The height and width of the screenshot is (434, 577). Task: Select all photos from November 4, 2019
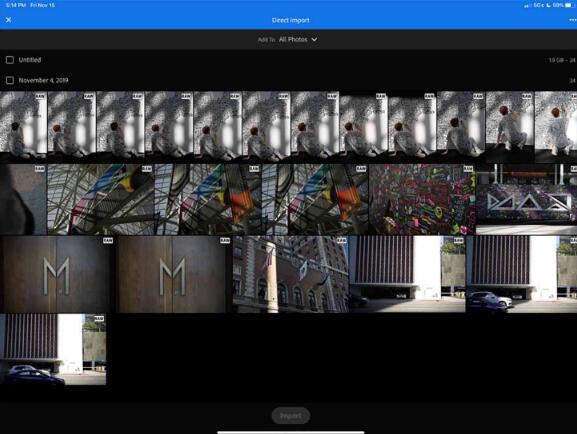pos(10,80)
